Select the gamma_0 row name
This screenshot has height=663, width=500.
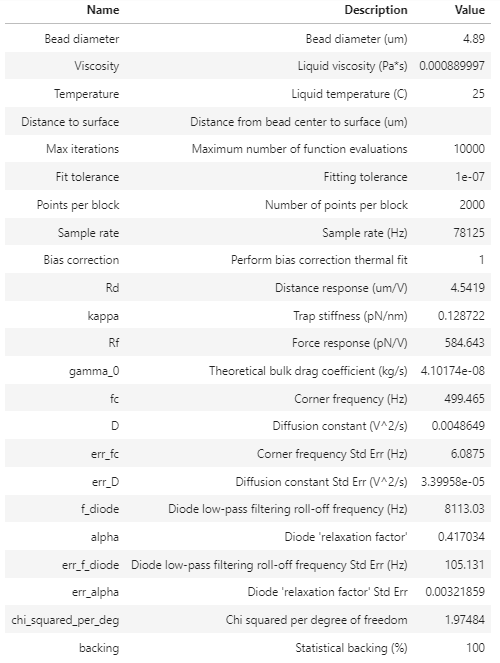click(x=94, y=371)
